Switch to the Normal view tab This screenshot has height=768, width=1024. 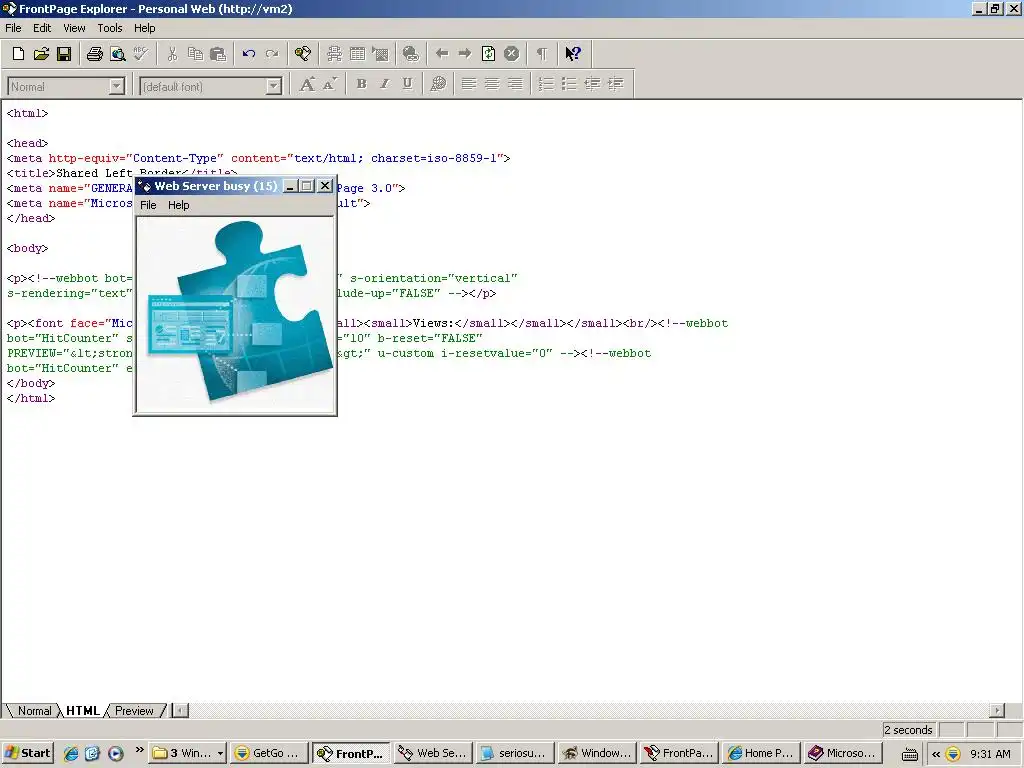pos(34,711)
